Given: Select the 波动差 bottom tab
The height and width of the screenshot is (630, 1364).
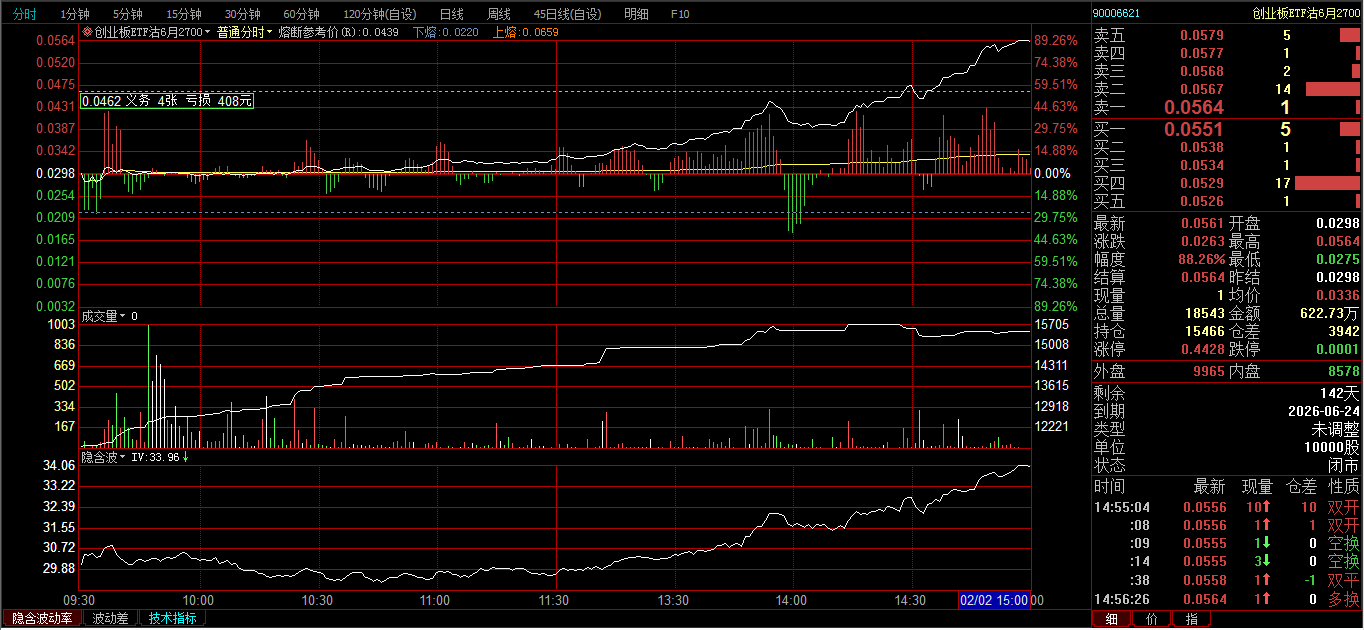Looking at the screenshot, I should coord(110,619).
